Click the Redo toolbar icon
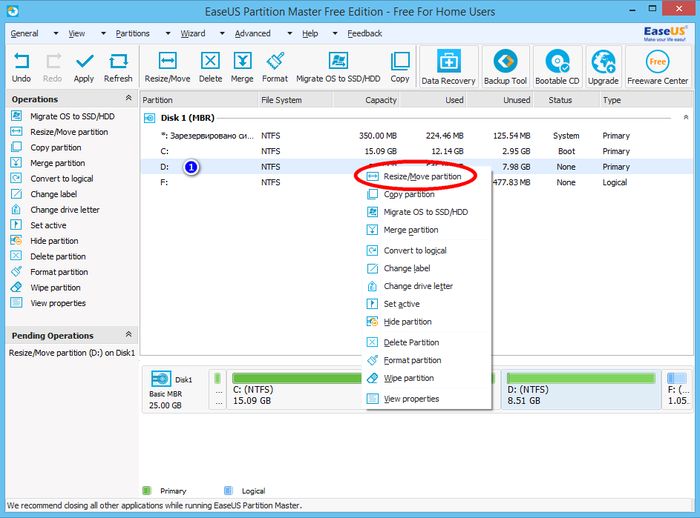Image resolution: width=700 pixels, height=518 pixels. click(53, 67)
